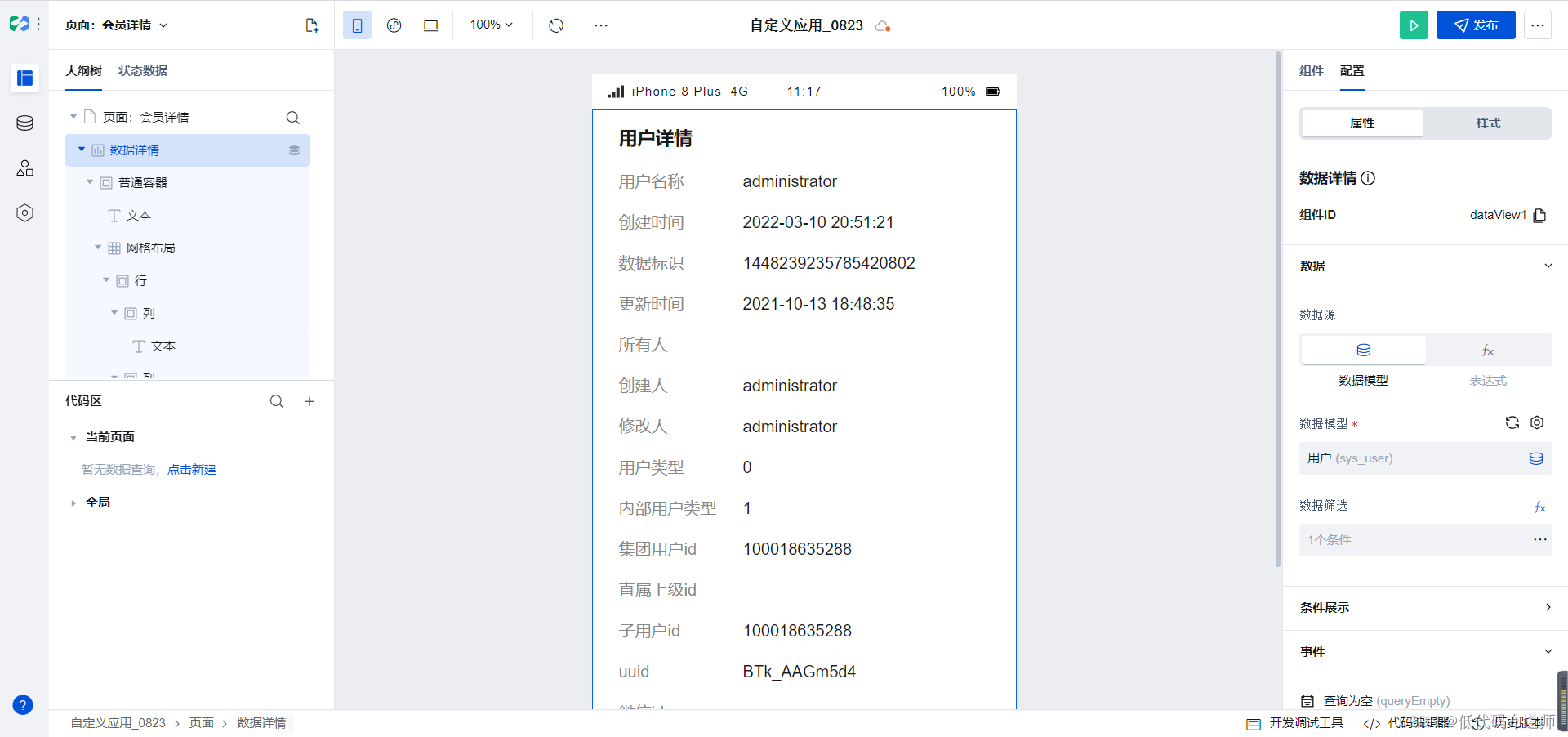The width and height of the screenshot is (1568, 737).
Task: Click the 1个条件 filter field
Action: click(x=1425, y=540)
